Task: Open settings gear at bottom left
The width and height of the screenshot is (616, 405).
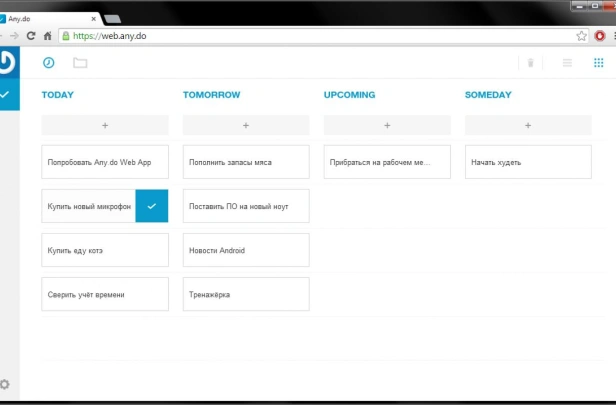Action: point(5,384)
